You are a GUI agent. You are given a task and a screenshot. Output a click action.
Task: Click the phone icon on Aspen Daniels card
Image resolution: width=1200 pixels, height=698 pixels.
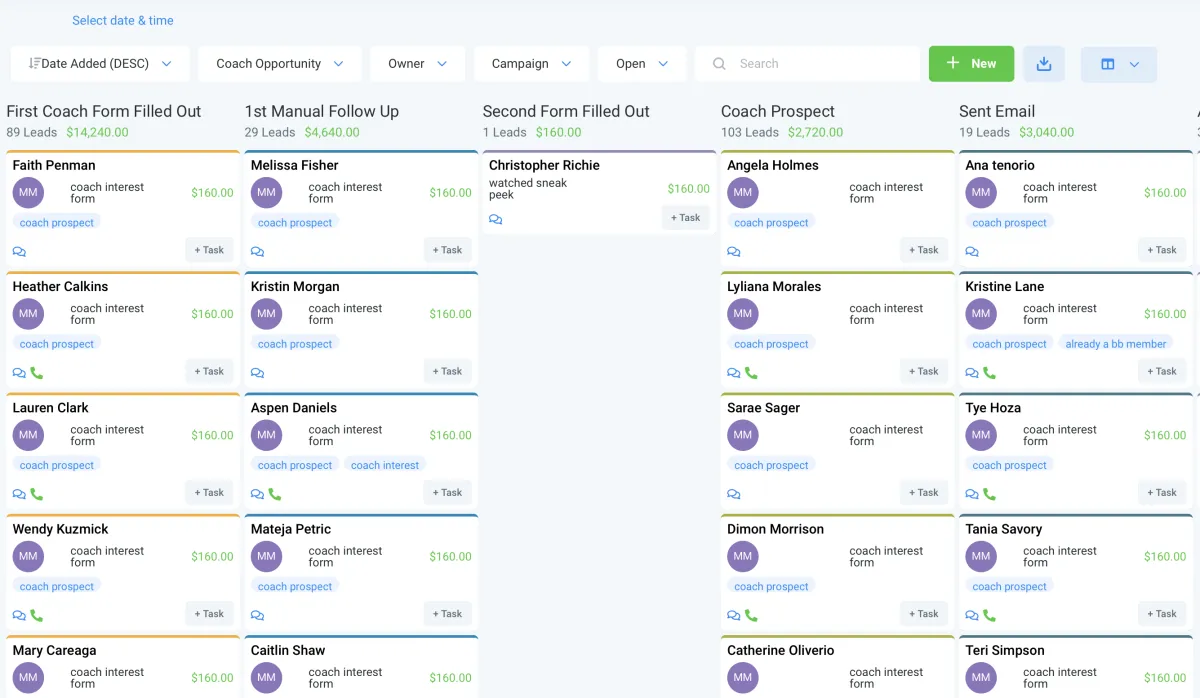click(x=275, y=494)
